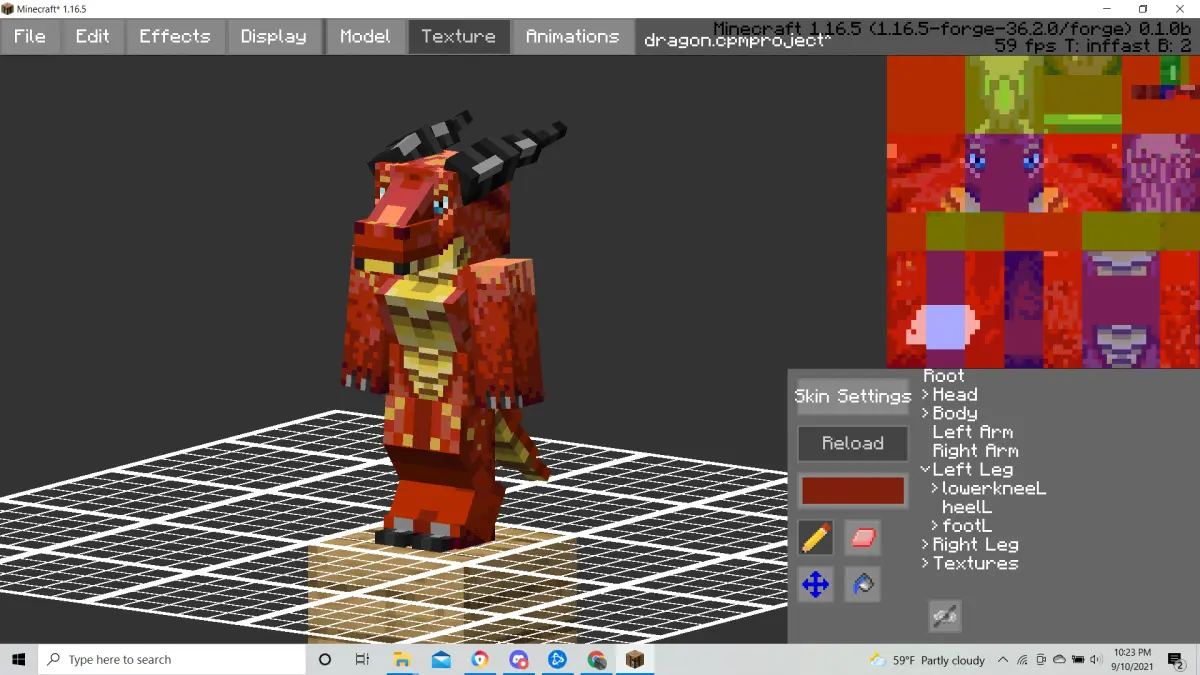Select Right Arm in the model tree
Image resolution: width=1200 pixels, height=675 pixels.
[x=975, y=451]
